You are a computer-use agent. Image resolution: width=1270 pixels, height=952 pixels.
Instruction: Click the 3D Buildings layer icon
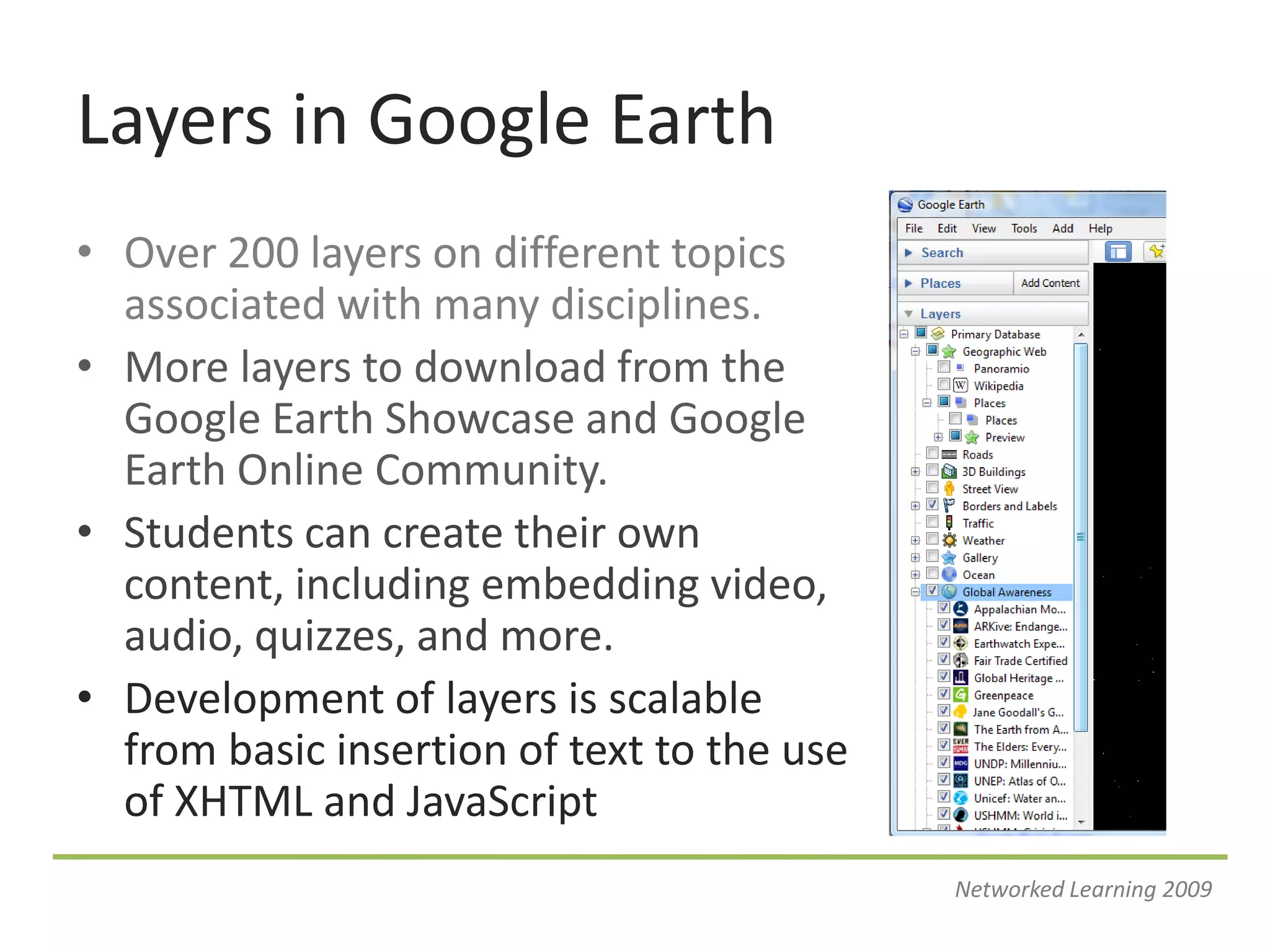click(949, 472)
